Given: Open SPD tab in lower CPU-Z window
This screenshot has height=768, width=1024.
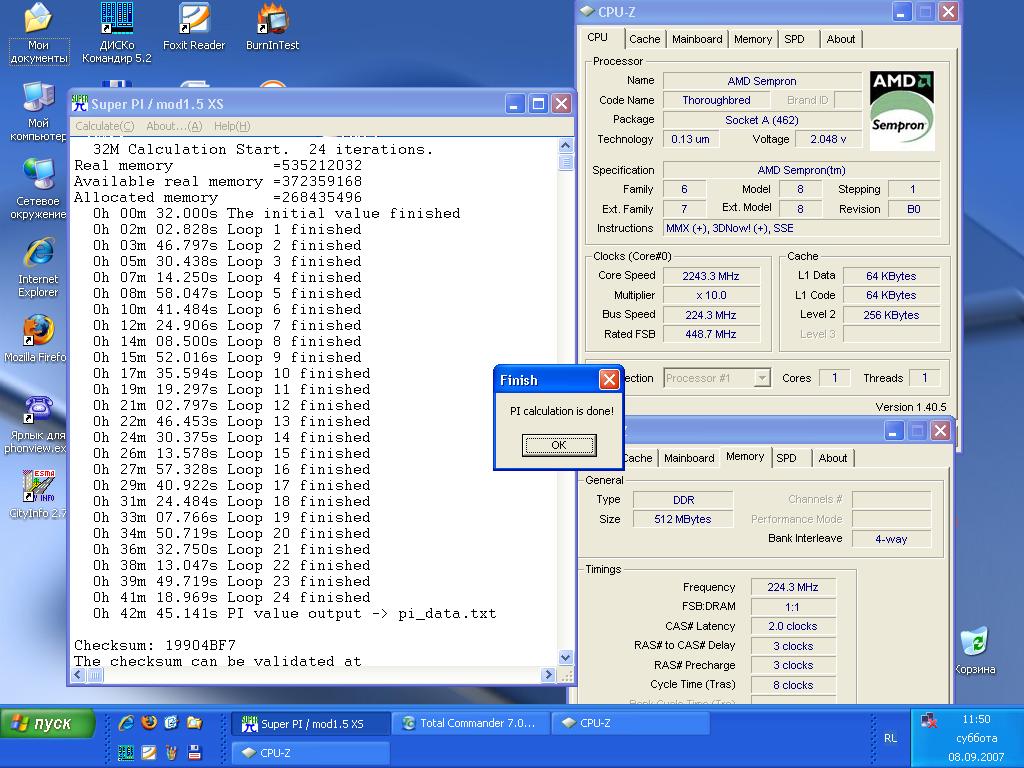Looking at the screenshot, I should (x=786, y=458).
